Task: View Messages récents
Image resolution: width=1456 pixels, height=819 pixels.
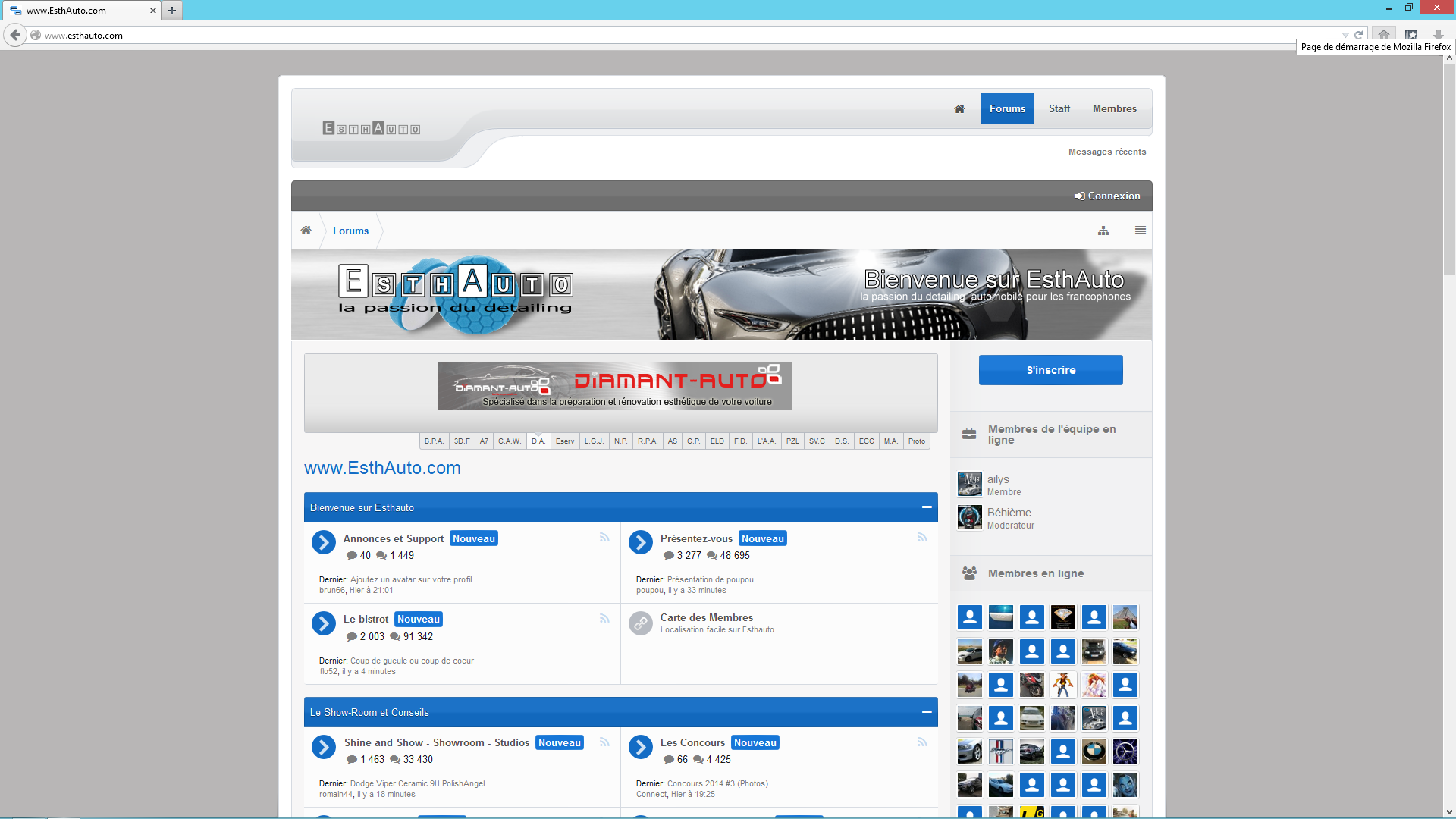Action: (x=1107, y=152)
